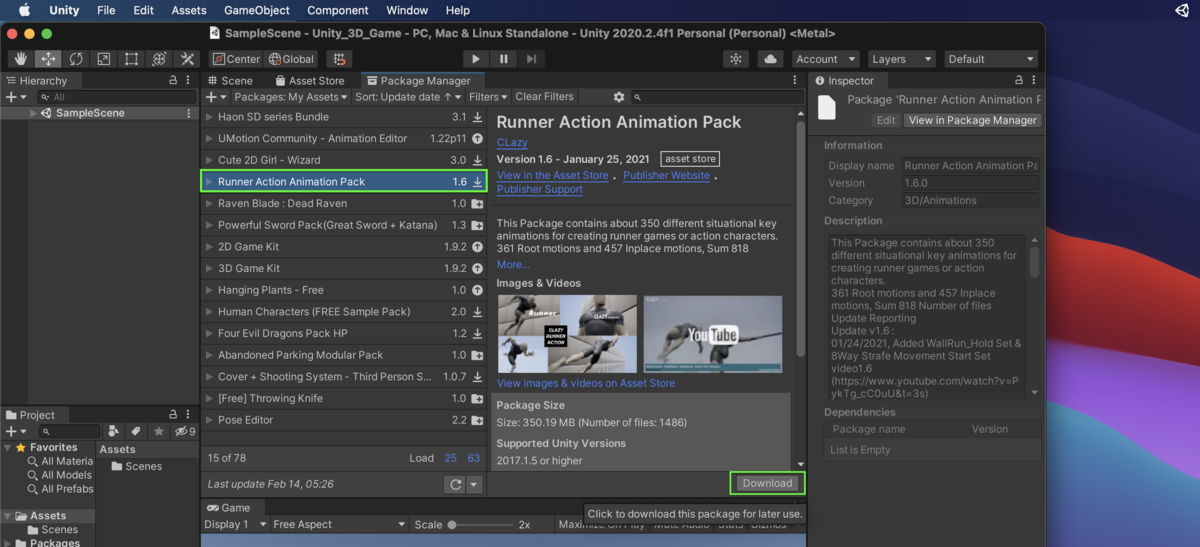Import icon for Raven Blade : Dead Raven

click(x=478, y=204)
